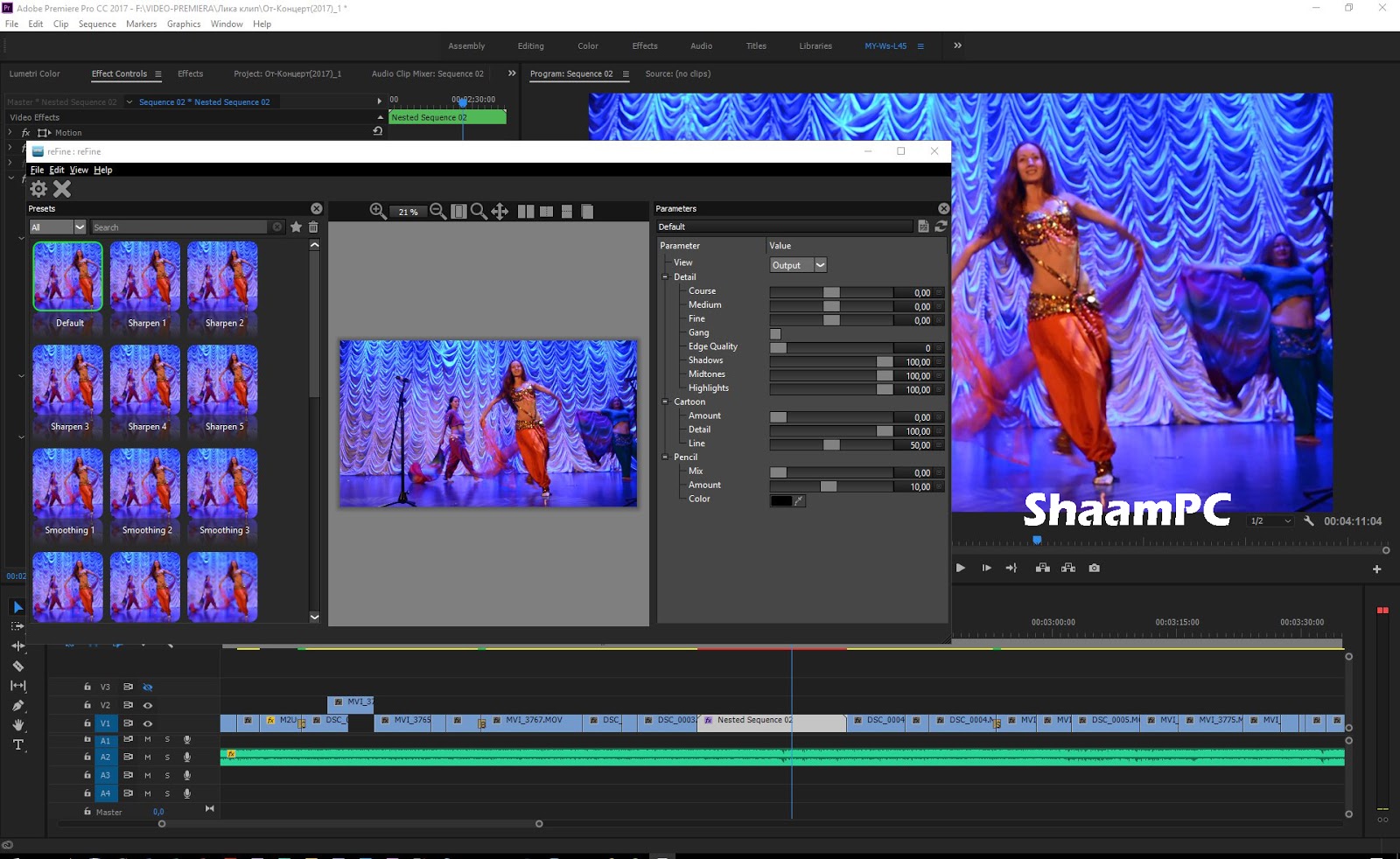The image size is (1400, 859).
Task: Select the Hand tool
Action: pyautogui.click(x=17, y=725)
